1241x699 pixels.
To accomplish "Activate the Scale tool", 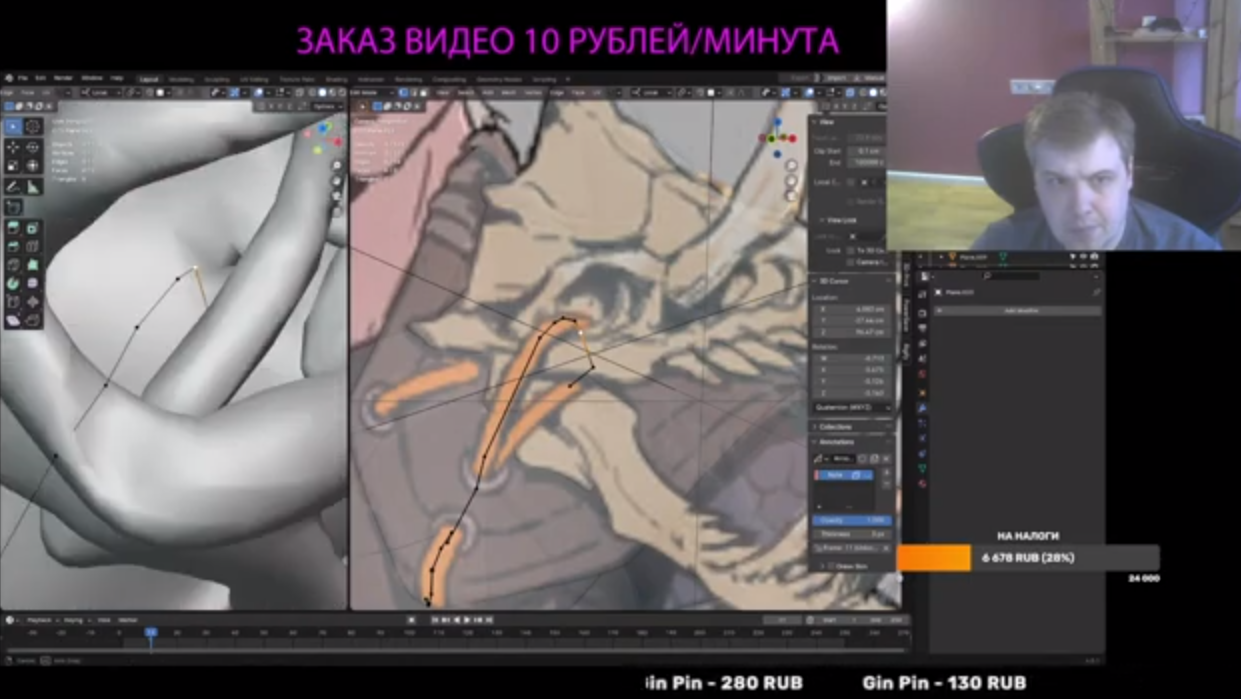I will click(x=13, y=165).
